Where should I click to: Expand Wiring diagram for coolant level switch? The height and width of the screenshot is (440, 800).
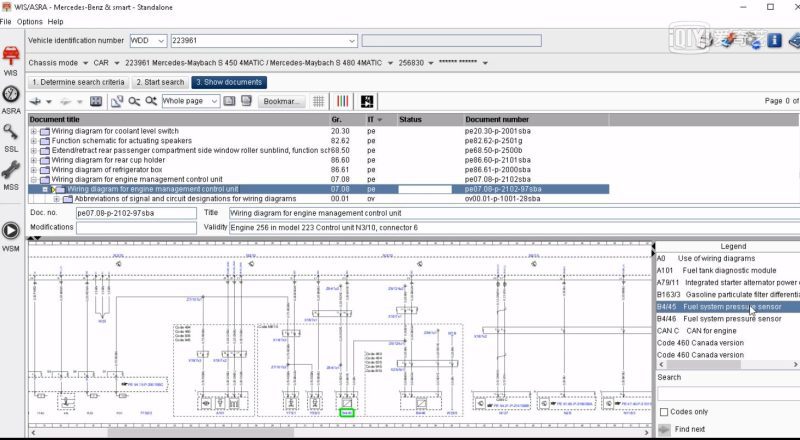34,131
